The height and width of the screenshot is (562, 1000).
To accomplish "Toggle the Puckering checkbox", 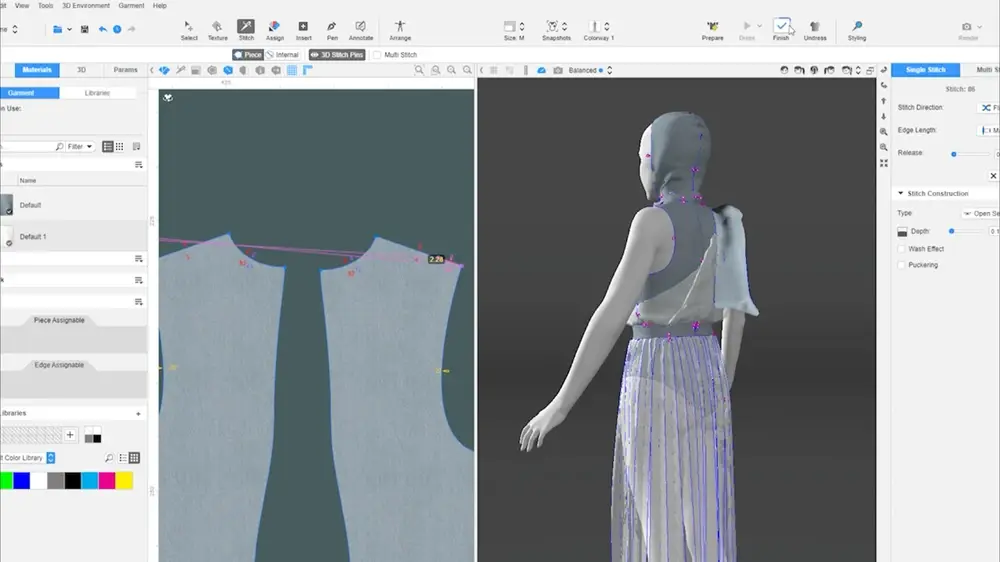I will click(x=902, y=265).
